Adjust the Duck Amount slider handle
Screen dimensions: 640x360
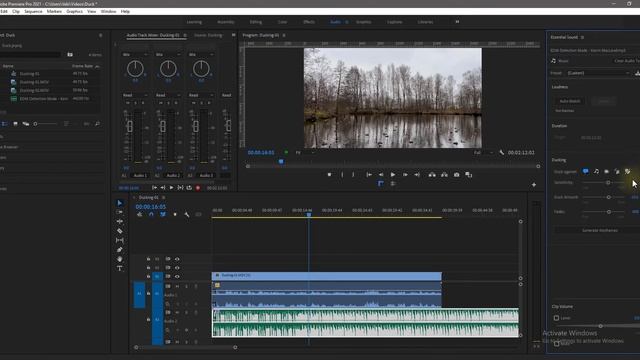(609, 197)
